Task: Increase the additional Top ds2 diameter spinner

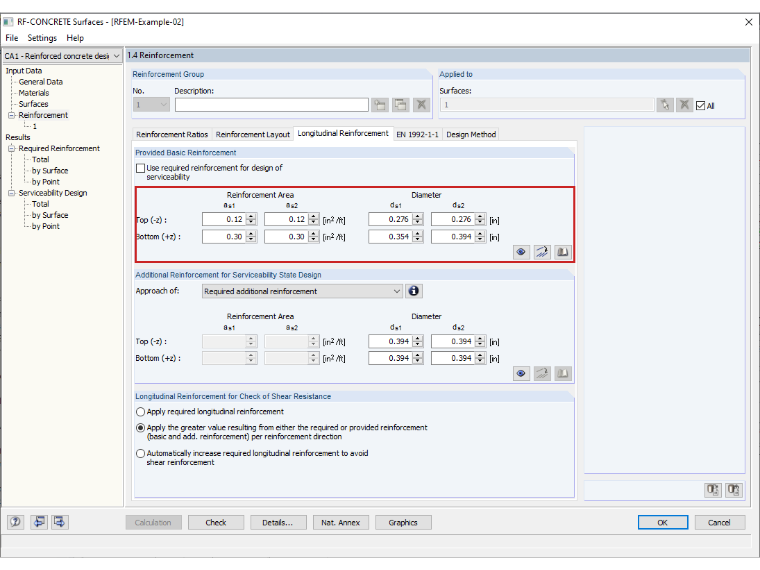Action: pos(480,338)
